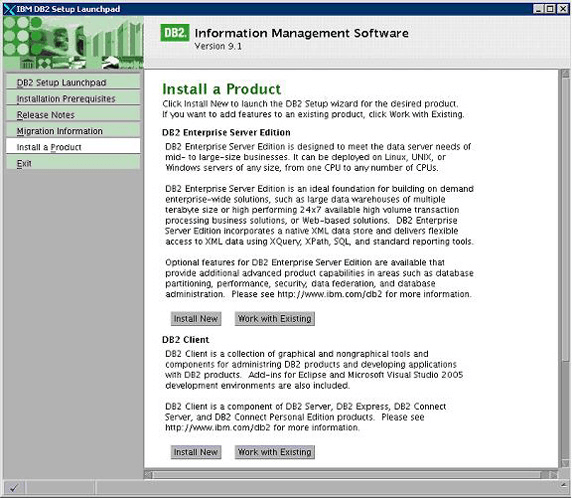This screenshot has width=572, height=498.
Task: Click the checkmark status icon at bottom left
Action: (x=14, y=487)
